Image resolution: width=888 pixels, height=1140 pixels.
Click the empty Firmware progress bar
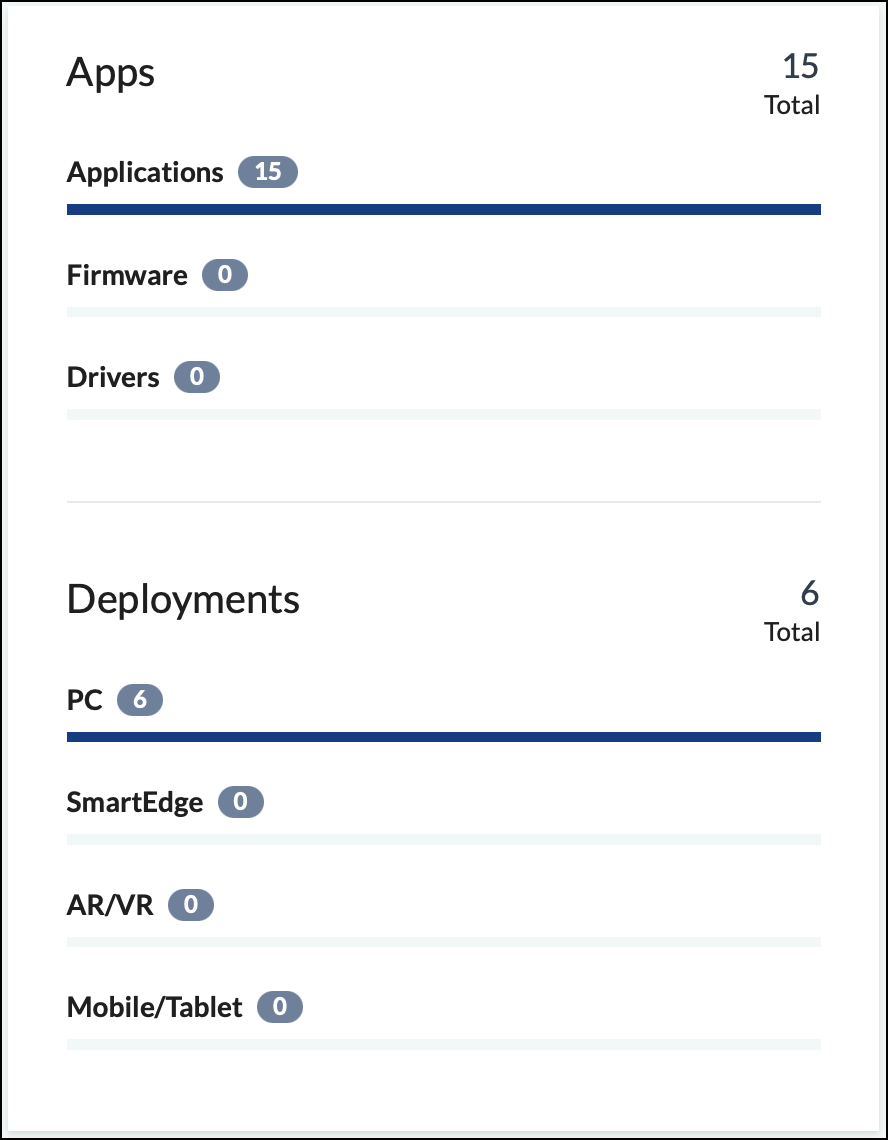444,312
